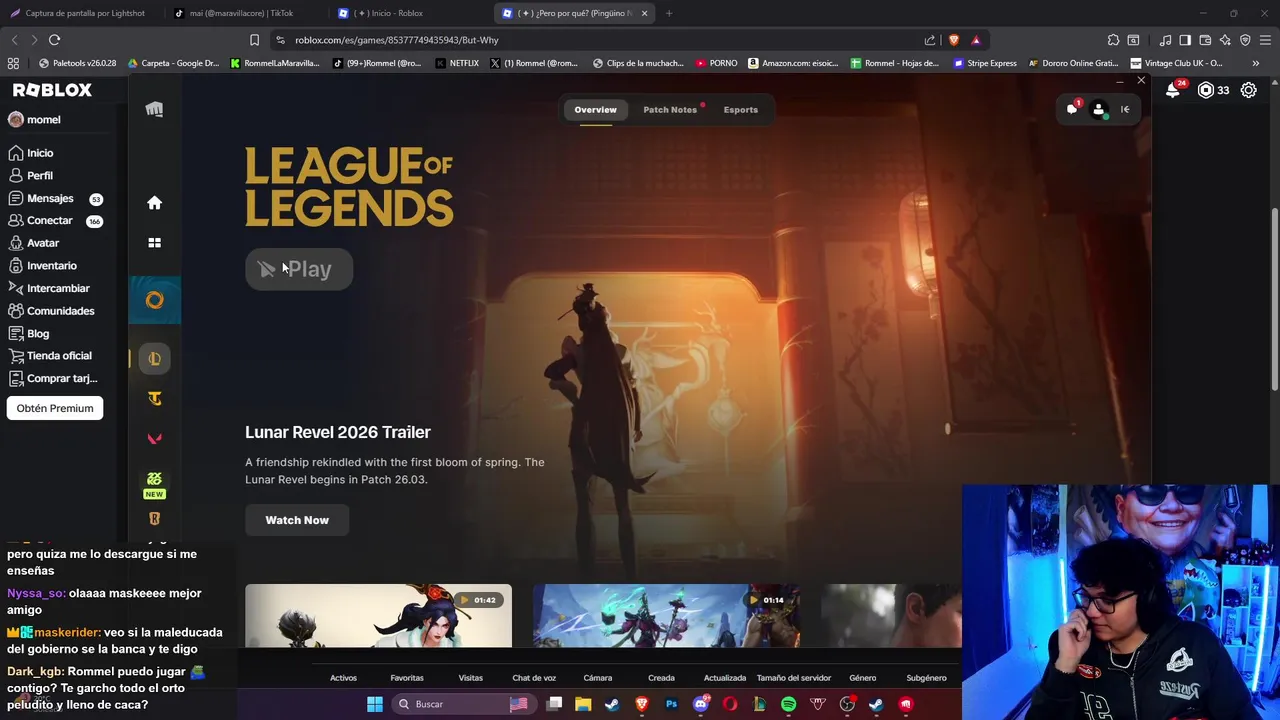Play the 01:14 video thumbnail
This screenshot has height=720, width=1280.
point(666,616)
